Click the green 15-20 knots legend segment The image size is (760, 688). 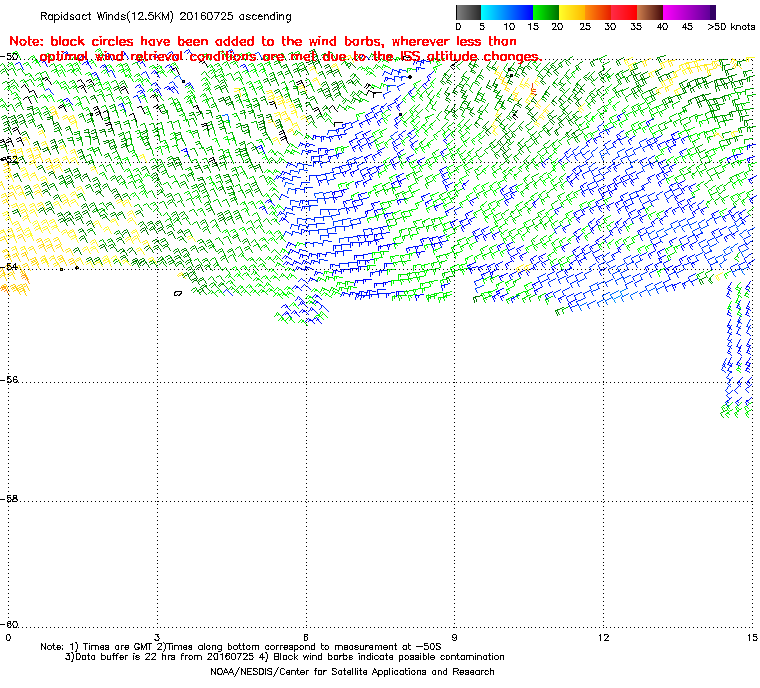tap(546, 12)
